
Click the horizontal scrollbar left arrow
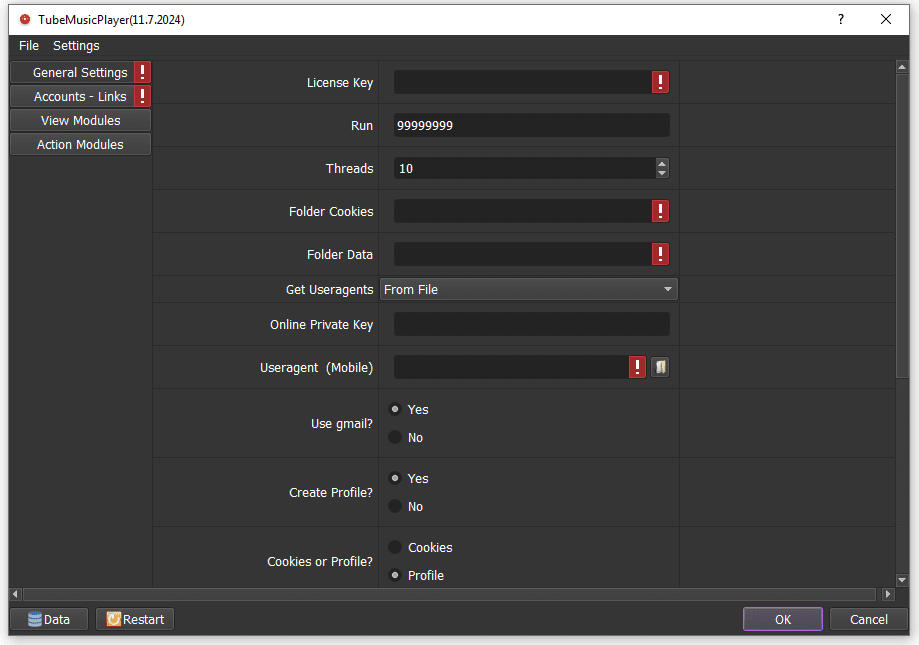coord(15,594)
